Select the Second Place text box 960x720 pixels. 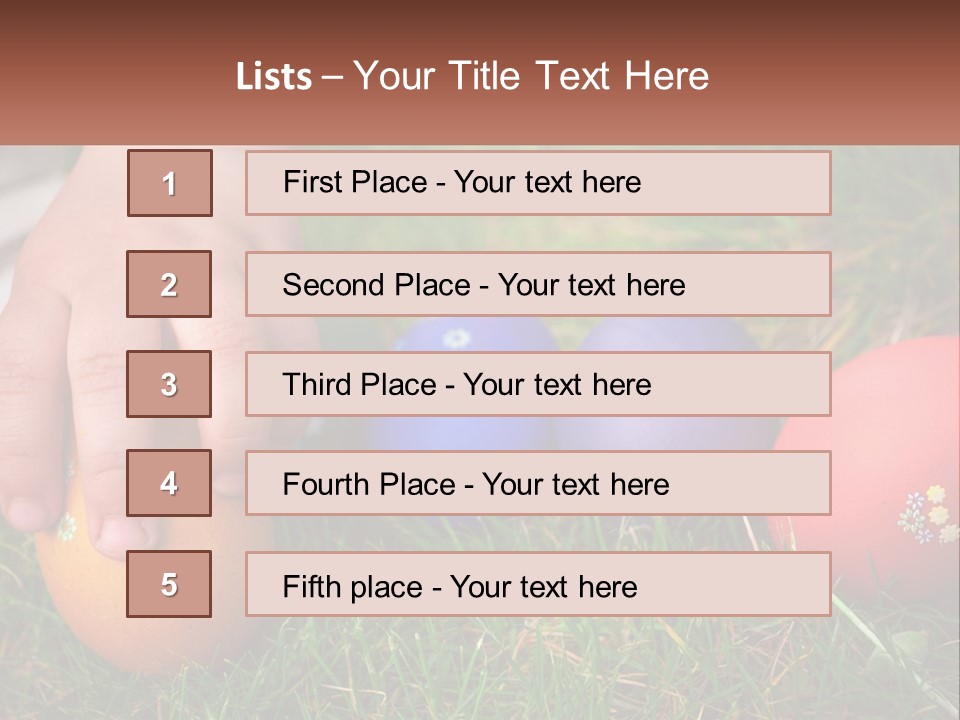pos(538,284)
